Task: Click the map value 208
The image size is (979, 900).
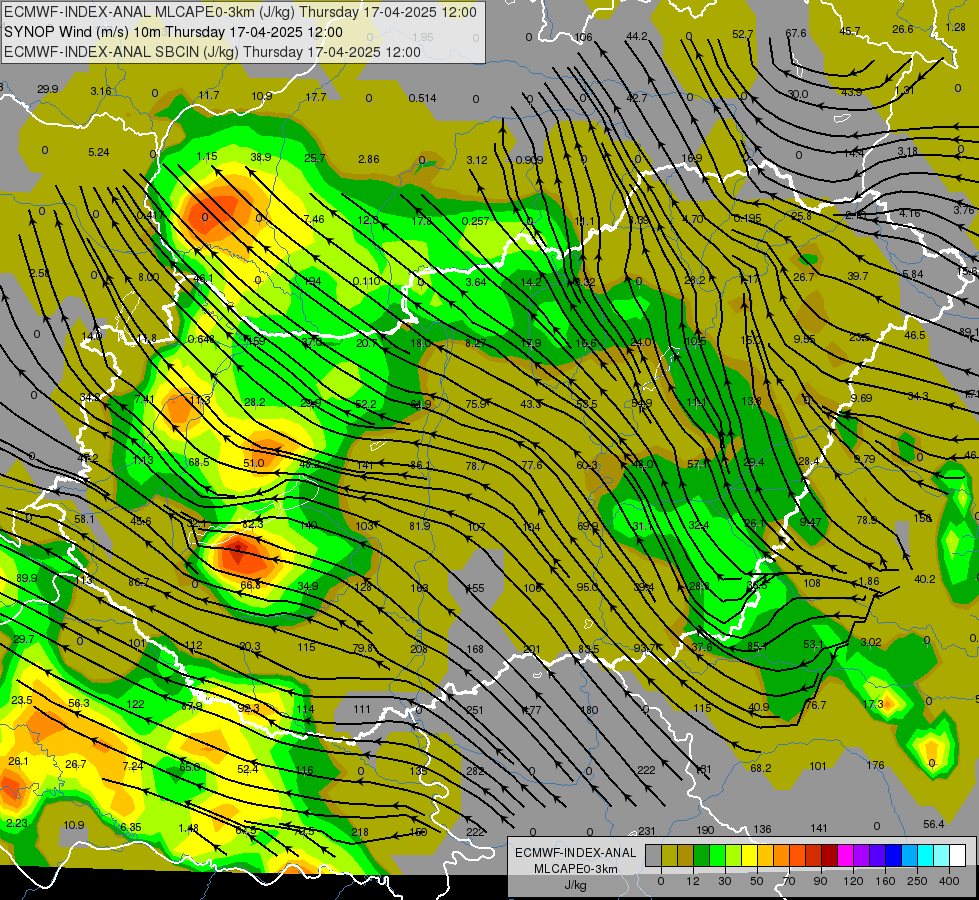Action: [419, 649]
